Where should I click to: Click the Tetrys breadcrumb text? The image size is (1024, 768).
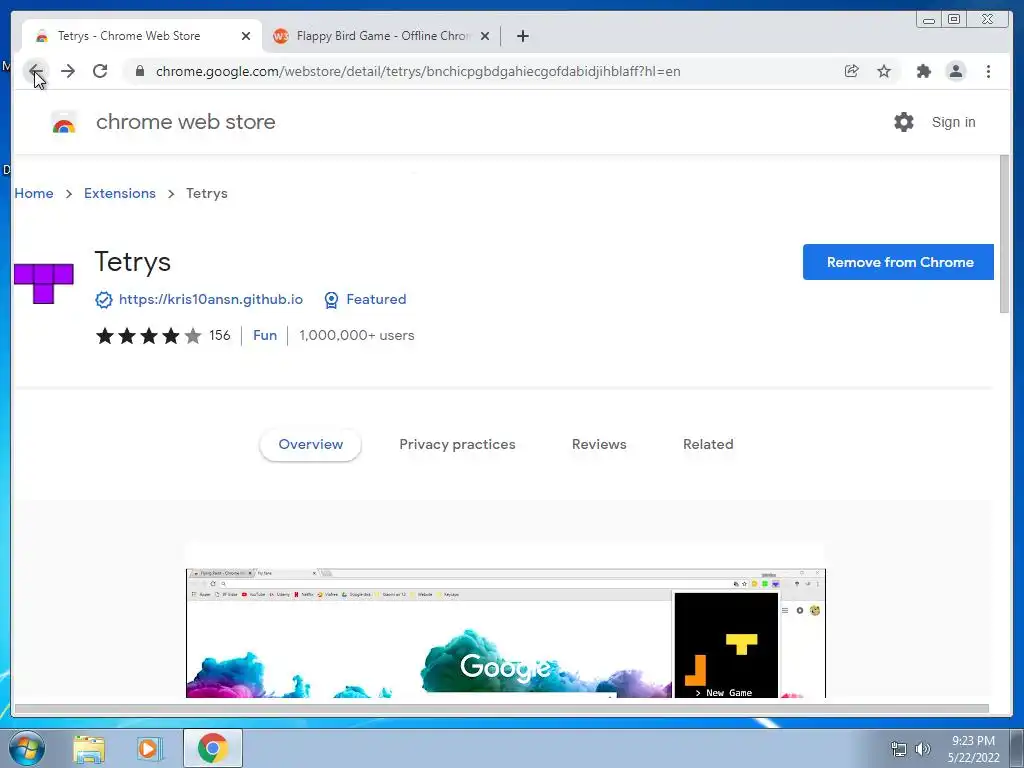pyautogui.click(x=206, y=193)
